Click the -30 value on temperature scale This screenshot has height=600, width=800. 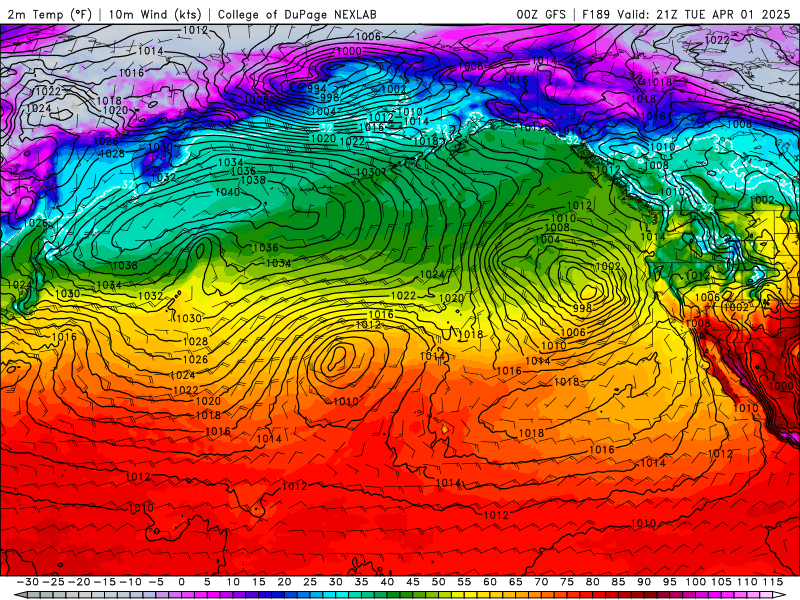click(x=28, y=582)
